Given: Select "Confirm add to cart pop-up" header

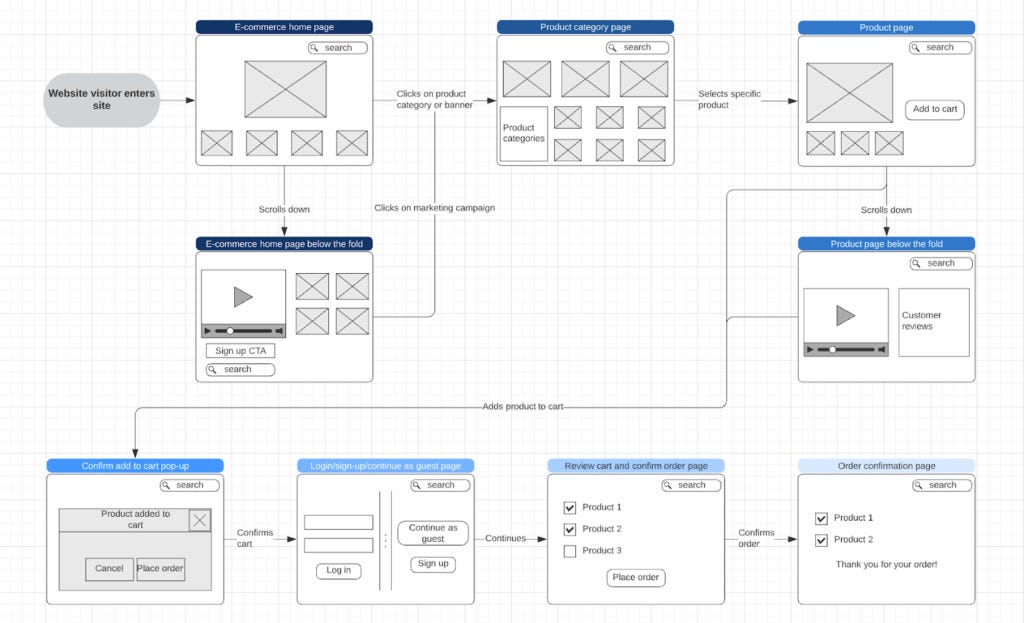Looking at the screenshot, I should [x=135, y=466].
